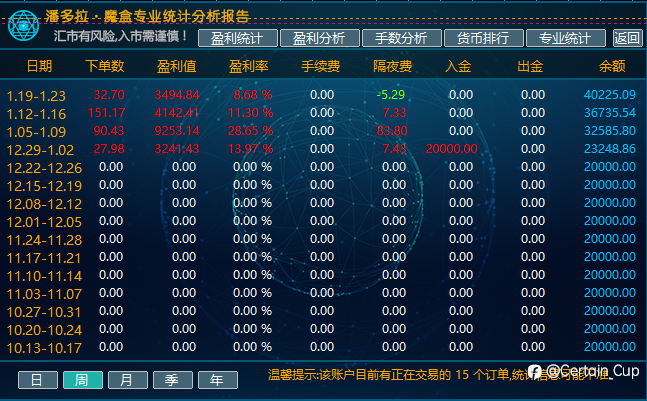647x401 pixels.
Task: Click the 11.30 % profit rate
Action: [250, 113]
